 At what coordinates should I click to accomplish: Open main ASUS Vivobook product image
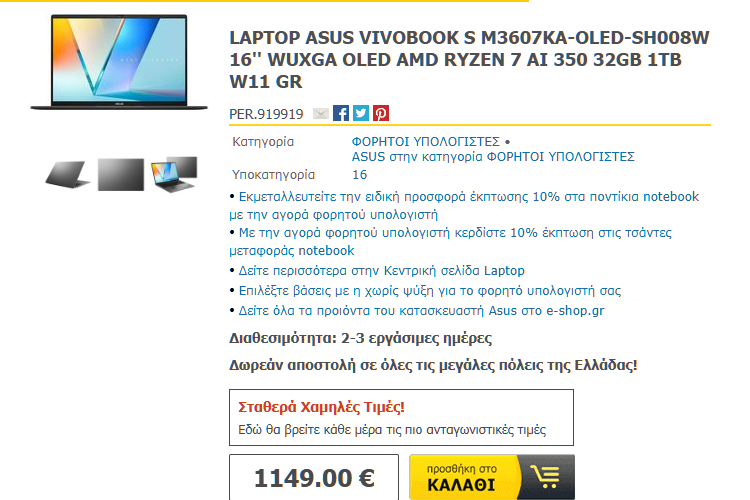pyautogui.click(x=119, y=62)
